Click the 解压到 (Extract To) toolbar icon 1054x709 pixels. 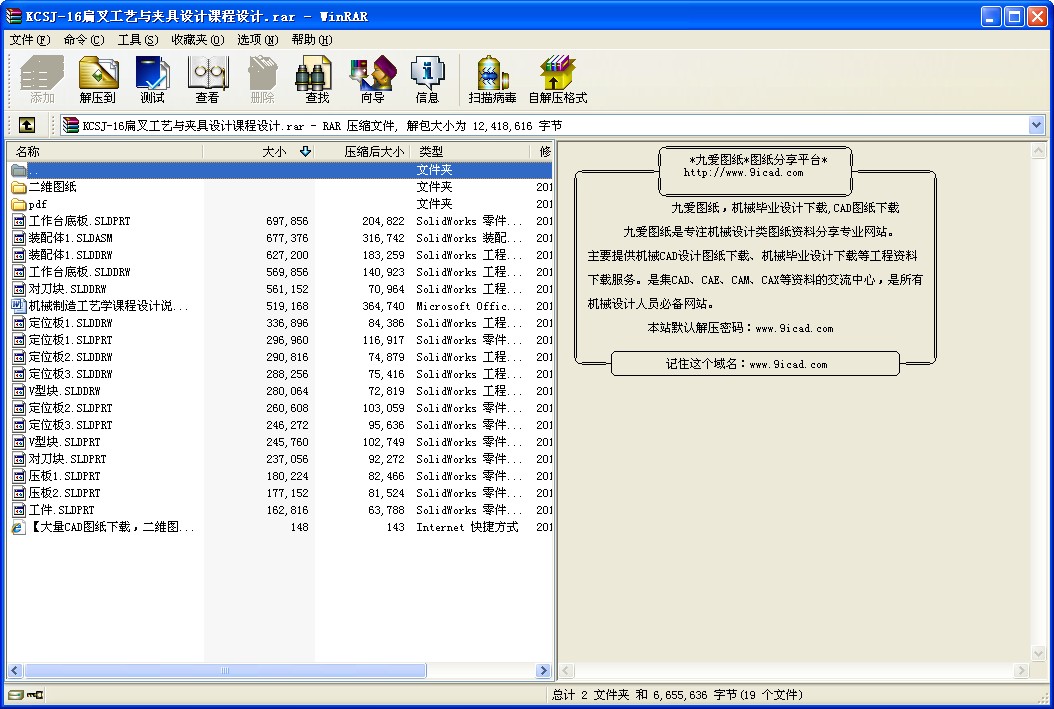(x=98, y=79)
